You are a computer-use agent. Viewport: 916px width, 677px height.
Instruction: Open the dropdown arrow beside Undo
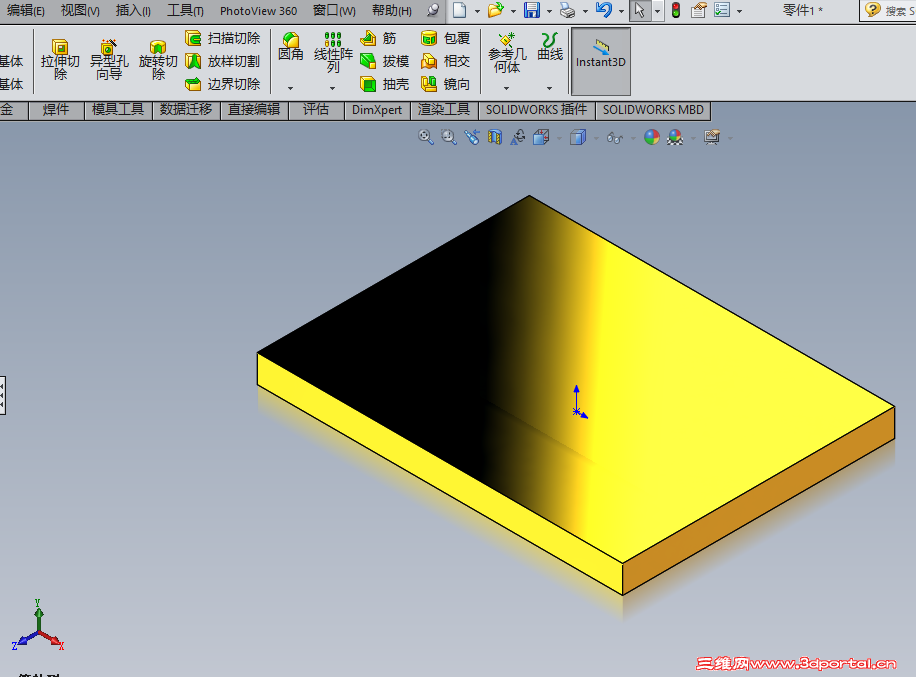click(x=621, y=11)
